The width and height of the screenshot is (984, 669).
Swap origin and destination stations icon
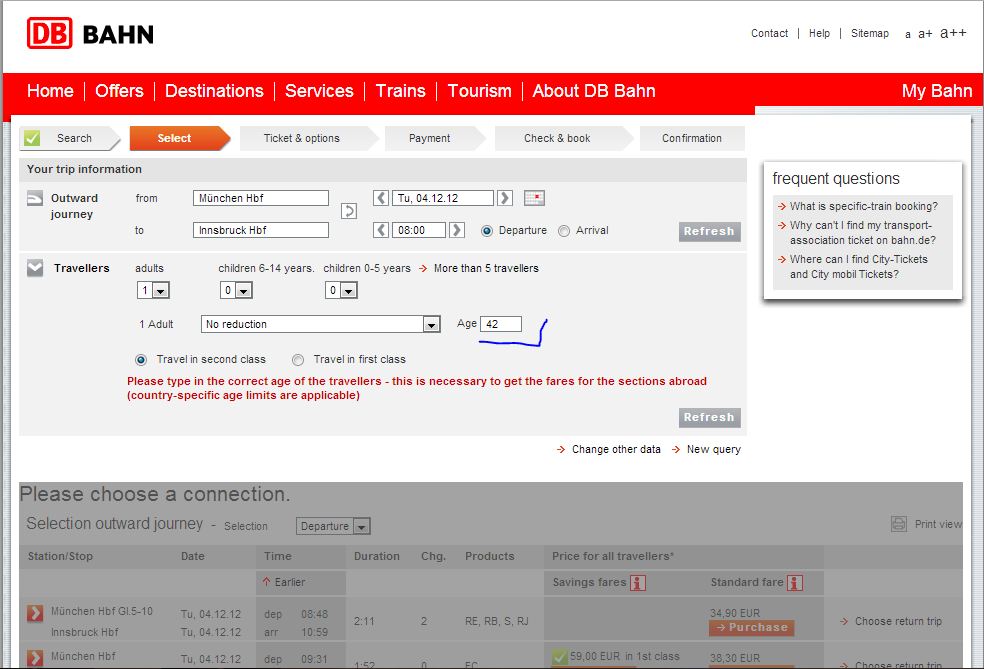coord(349,211)
